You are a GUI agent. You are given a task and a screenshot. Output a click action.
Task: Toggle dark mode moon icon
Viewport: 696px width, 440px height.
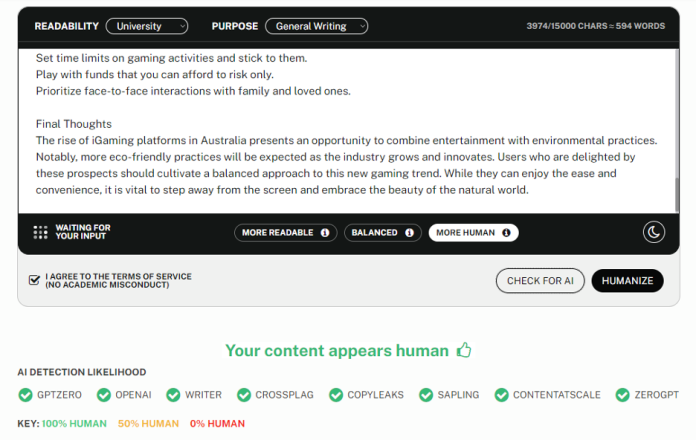pos(653,232)
